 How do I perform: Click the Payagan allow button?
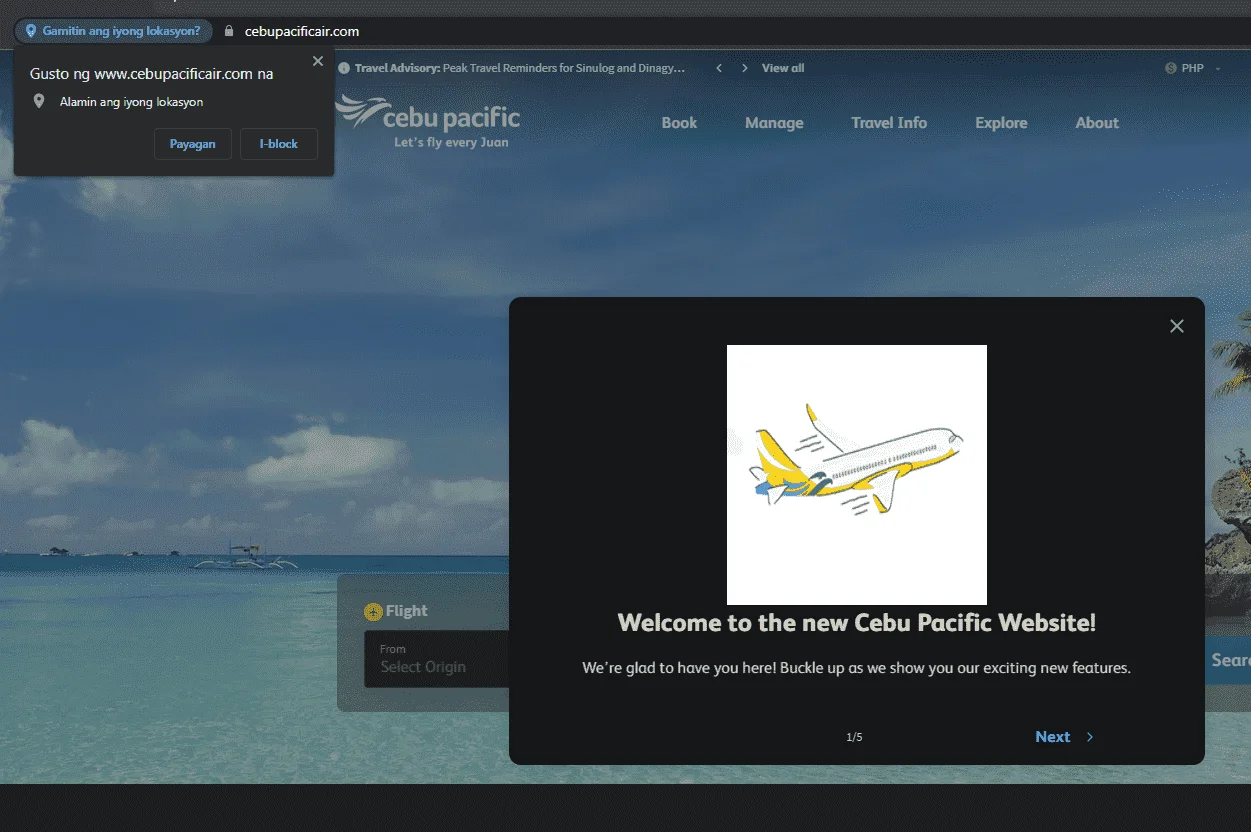click(x=192, y=144)
